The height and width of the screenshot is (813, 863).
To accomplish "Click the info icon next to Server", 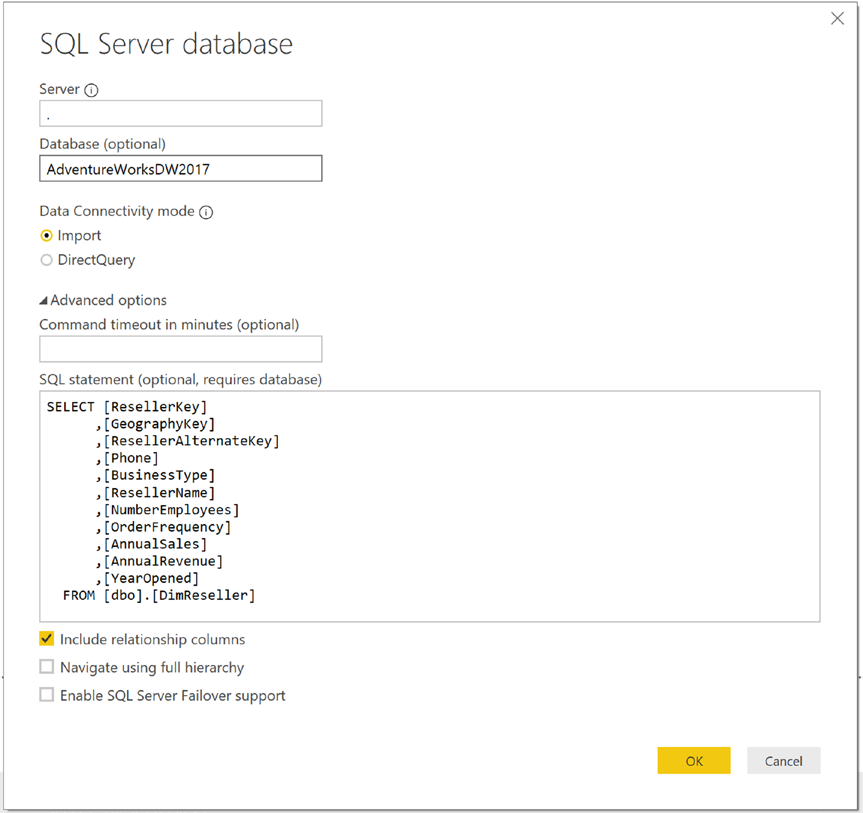I will pos(91,90).
